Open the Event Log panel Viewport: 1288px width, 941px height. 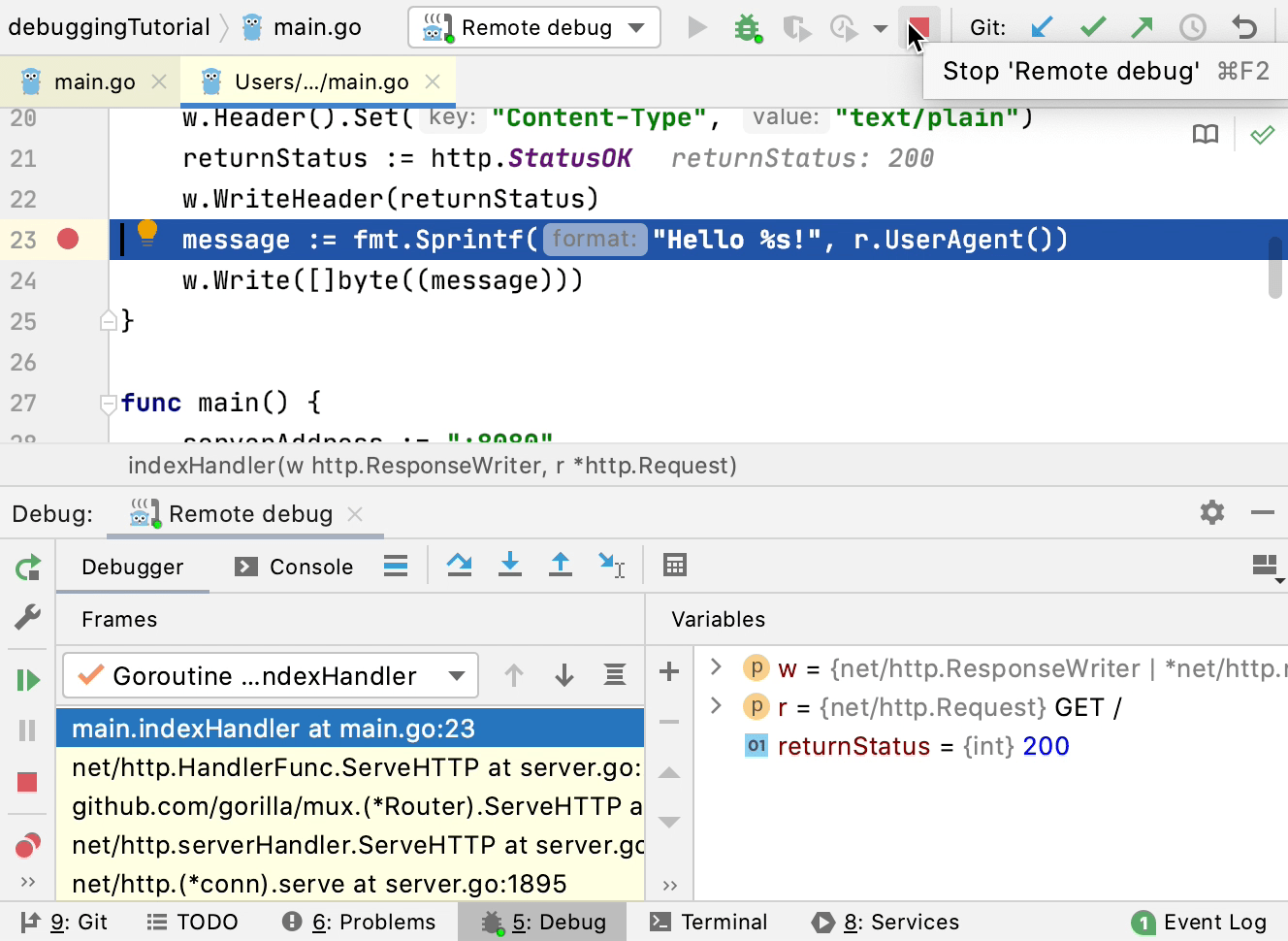coord(1200,922)
